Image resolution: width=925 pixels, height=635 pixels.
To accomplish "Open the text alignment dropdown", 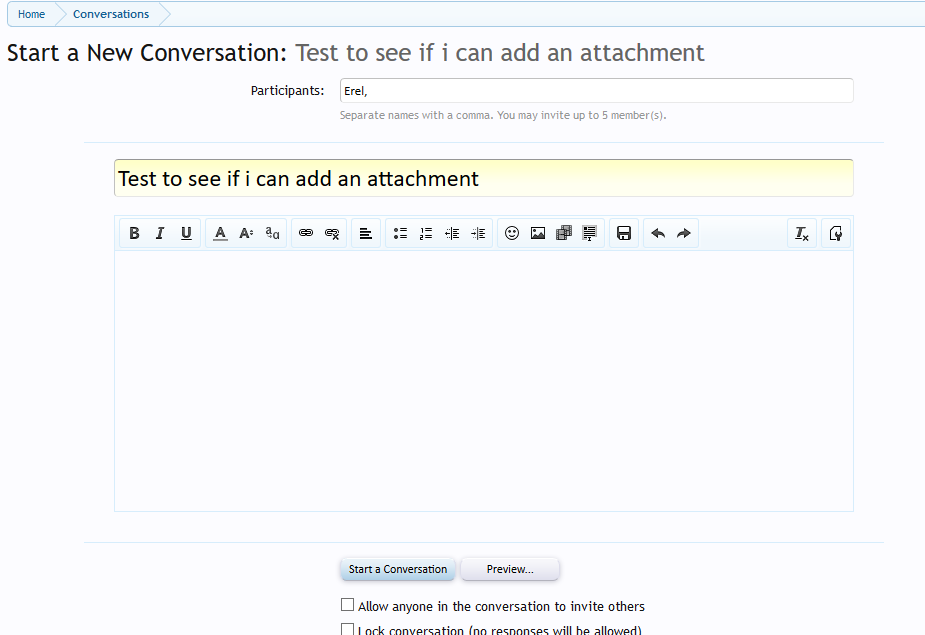I will pos(365,233).
